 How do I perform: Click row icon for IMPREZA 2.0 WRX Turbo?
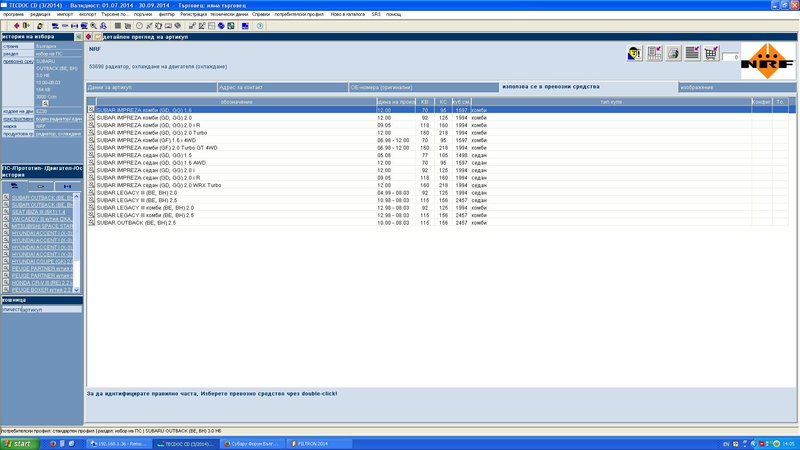(91, 185)
